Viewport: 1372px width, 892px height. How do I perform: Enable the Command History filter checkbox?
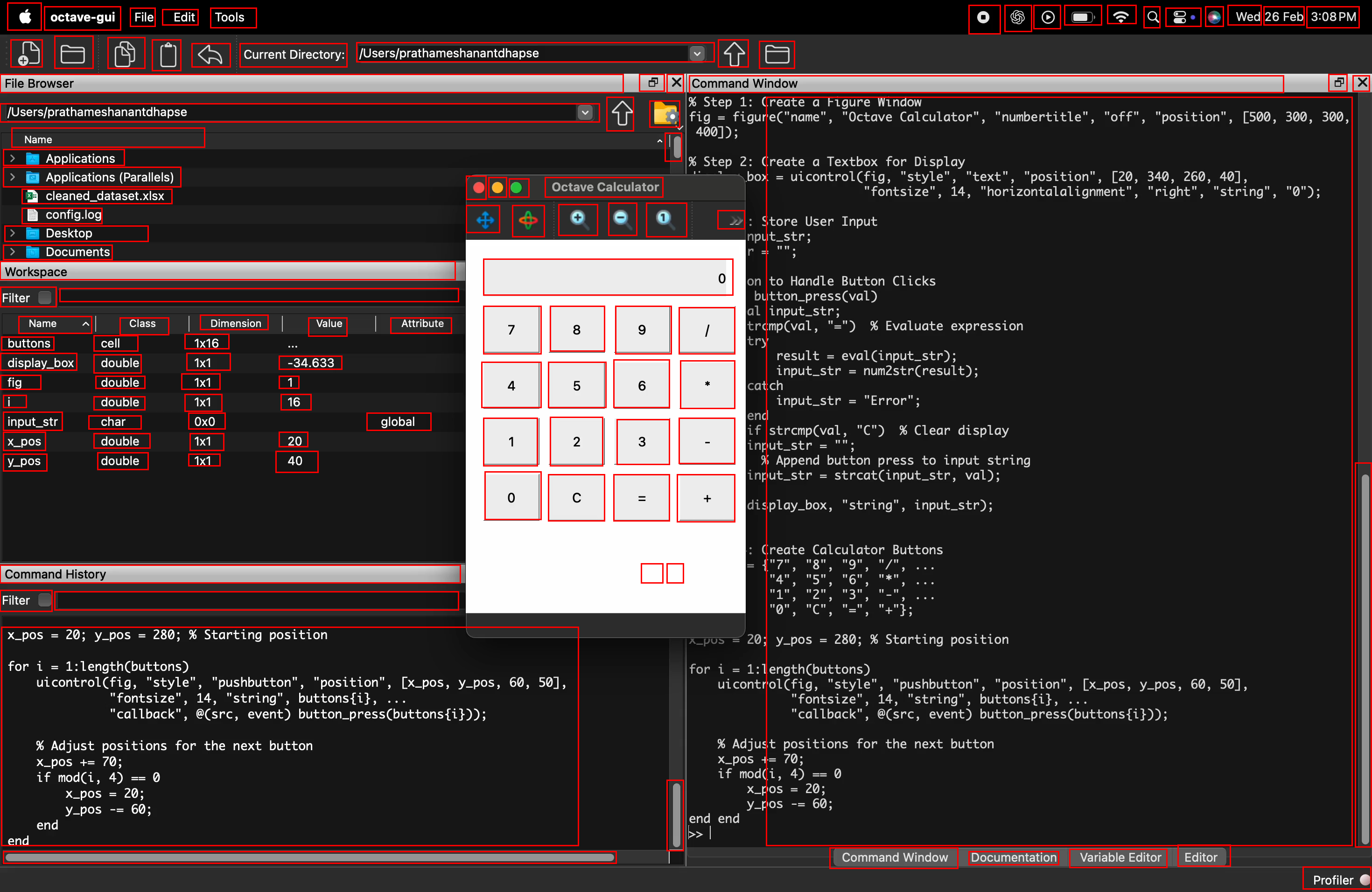[x=44, y=600]
